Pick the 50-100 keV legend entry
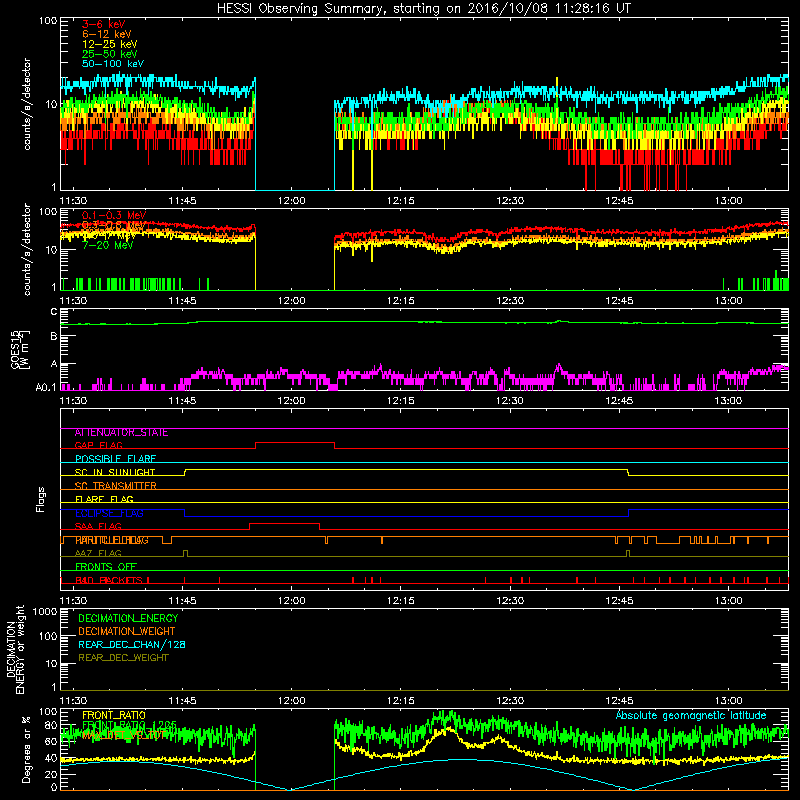The height and width of the screenshot is (800, 800). pos(113,64)
